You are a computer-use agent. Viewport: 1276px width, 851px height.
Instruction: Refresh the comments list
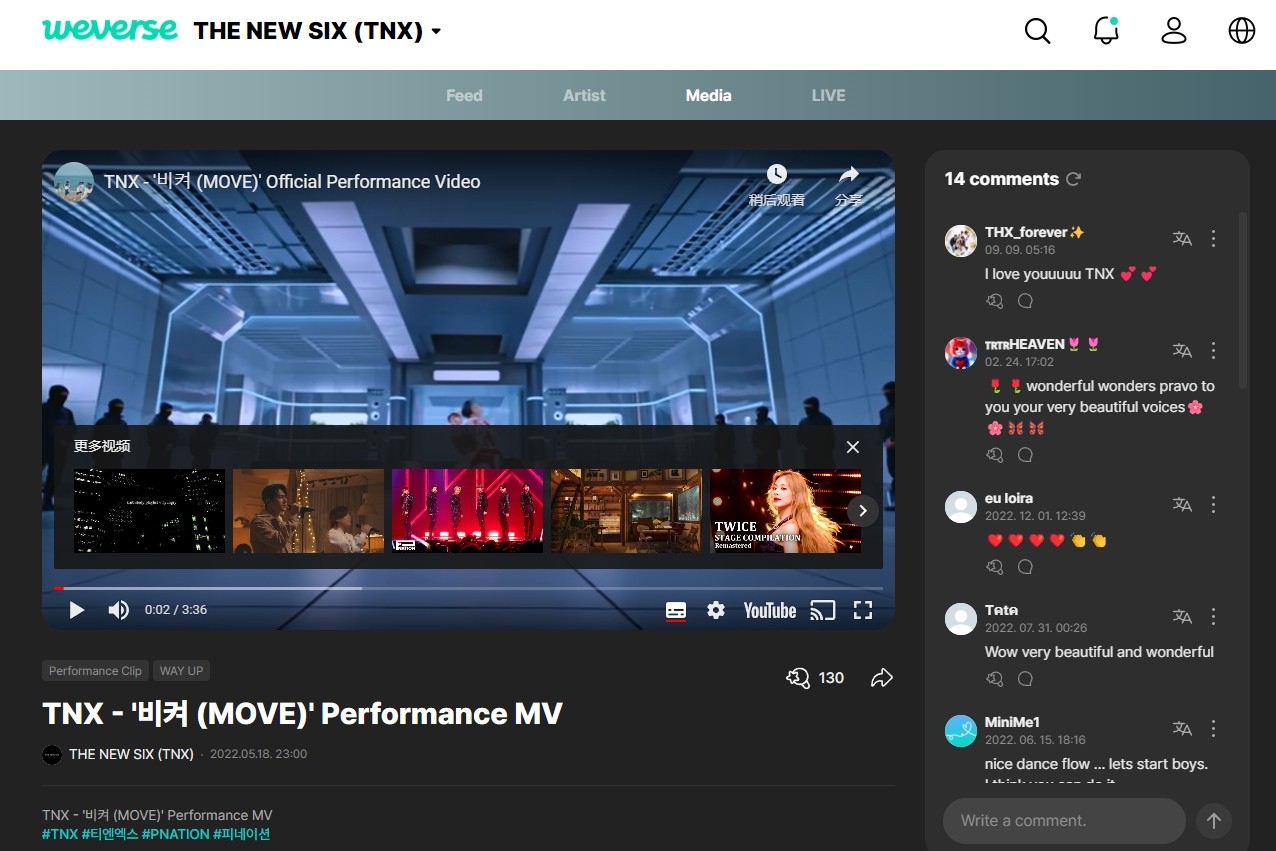(1073, 179)
